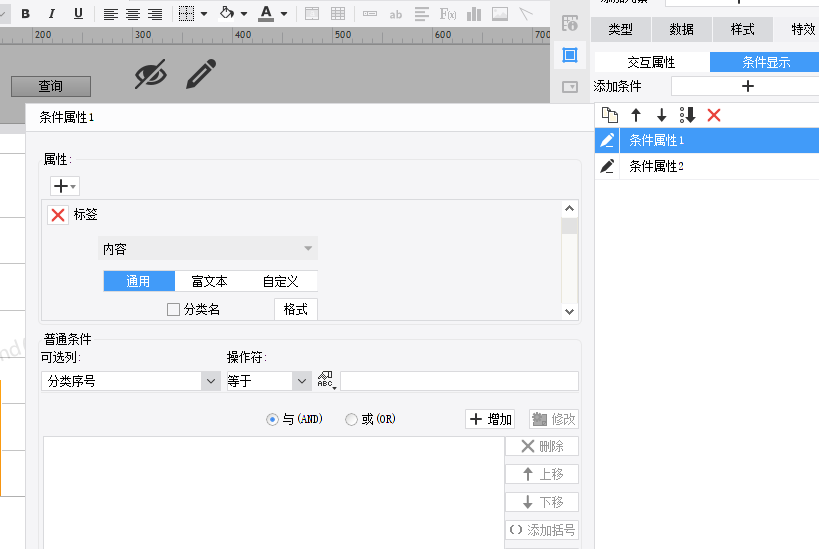Switch to the 样式 tab
Screen dimensions: 819x549
click(742, 29)
